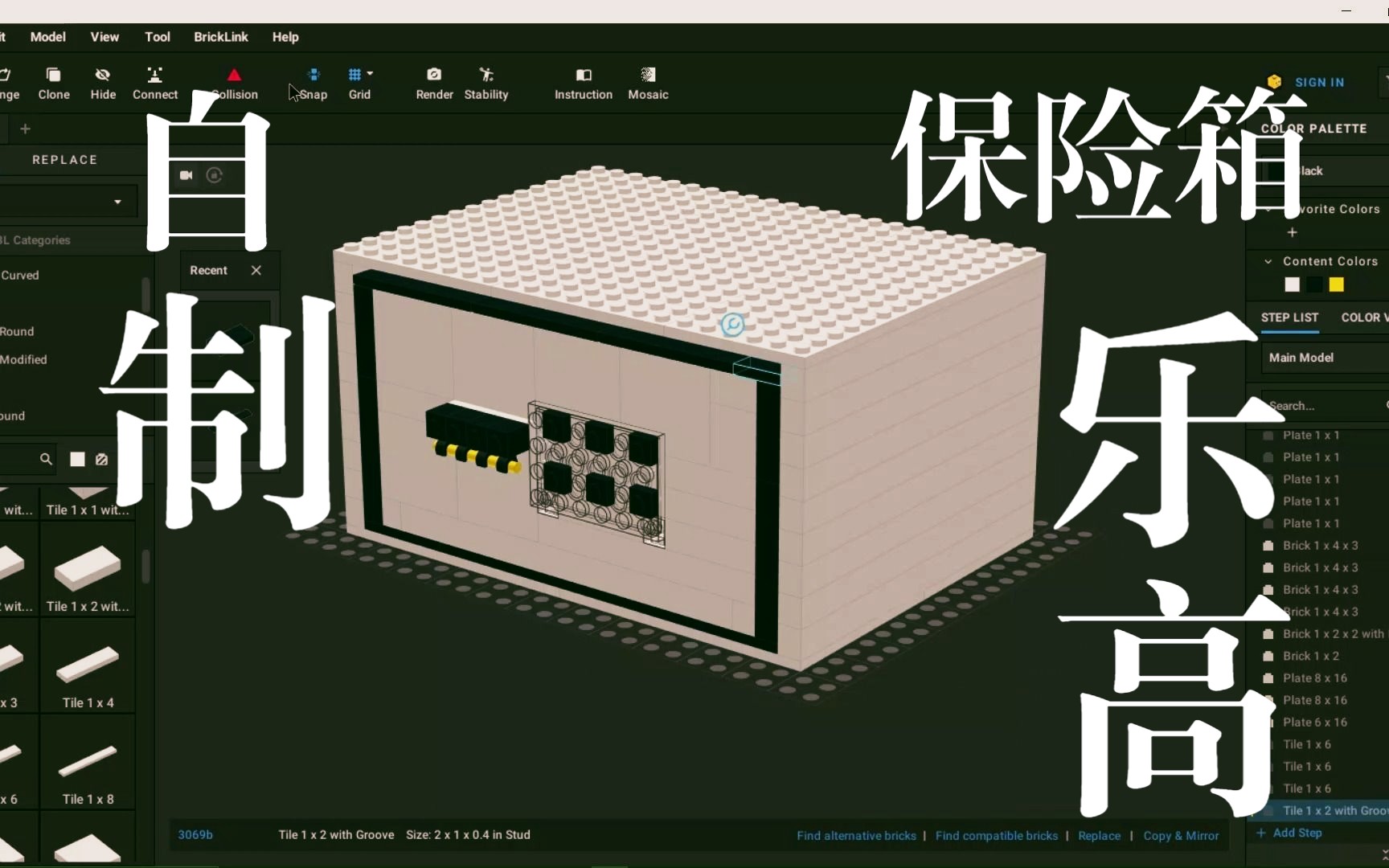
Task: Click the rotation handle on the model
Action: coord(732,325)
